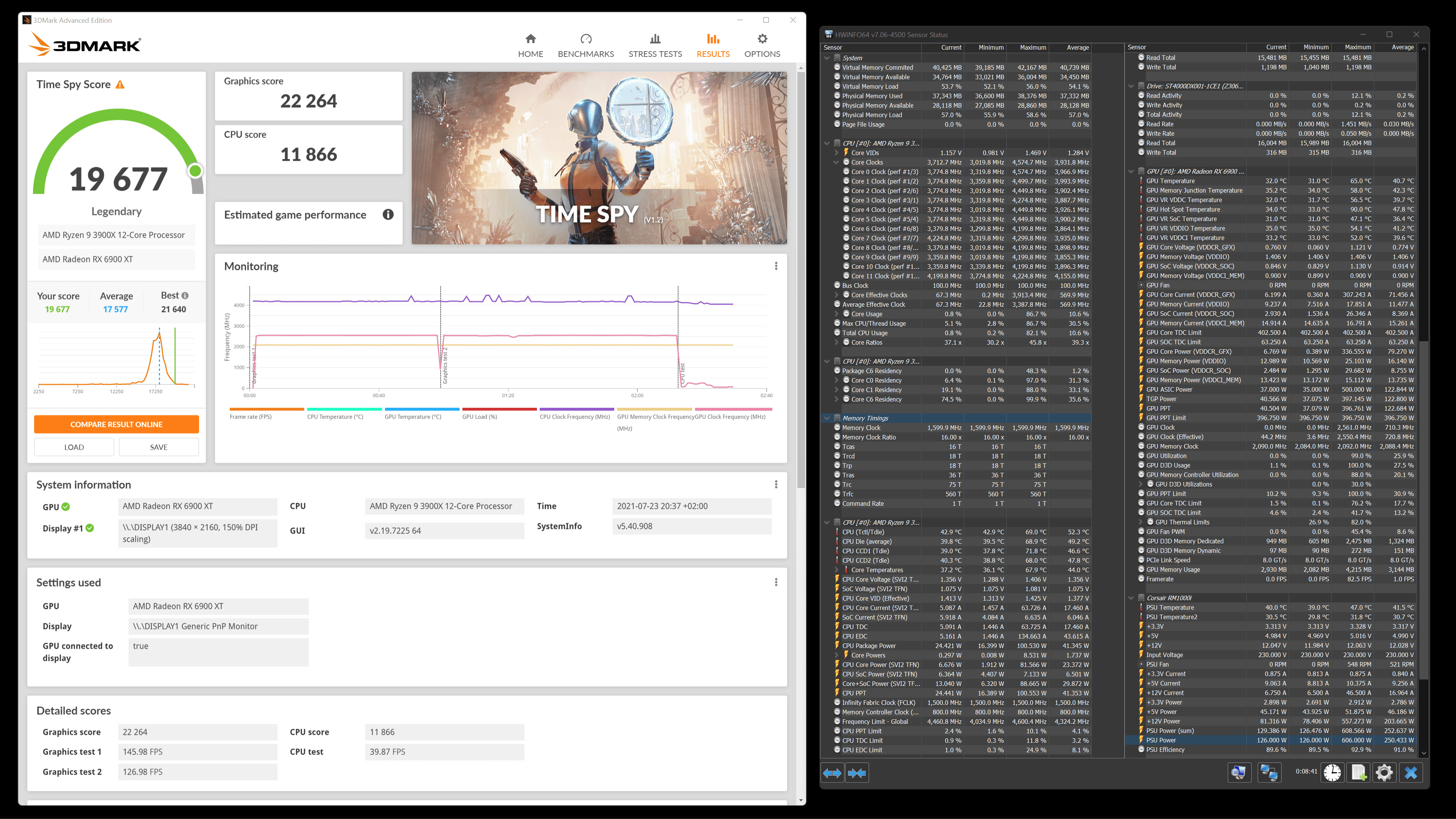Screen dimensions: 1456x819
Task: Click the green GPU verified check icon
Action: [66, 507]
